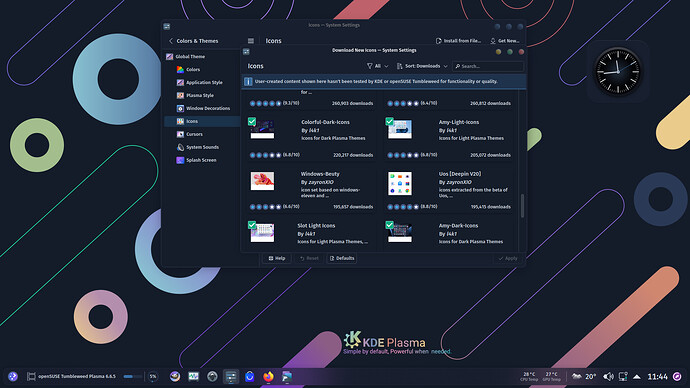Click the Slot Light Icons title
Screen dimensions: 690x388
(316, 226)
